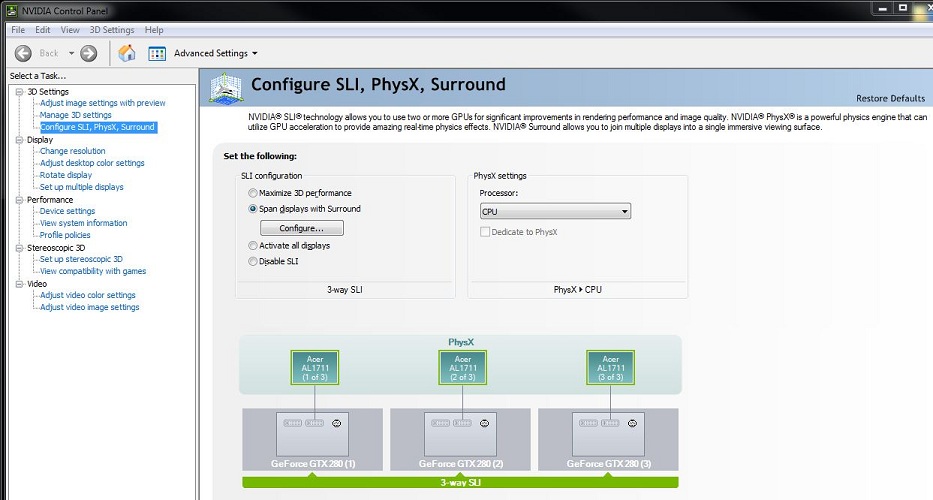
Task: Open Adjust video image settings
Action: click(x=89, y=307)
